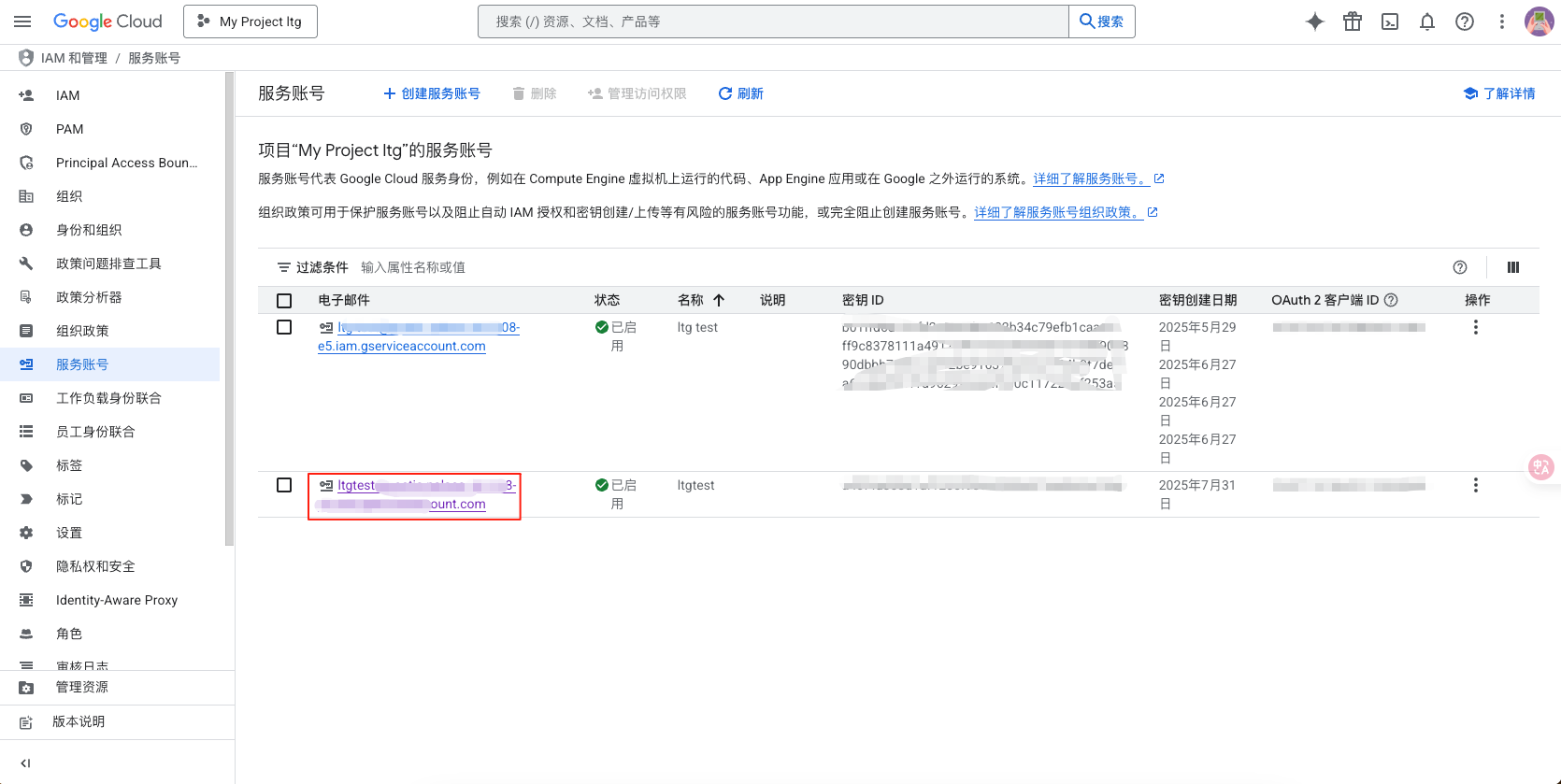Screen dimensions: 1561x784
Task: Open actions menu for ltgtest row
Action: [1476, 485]
